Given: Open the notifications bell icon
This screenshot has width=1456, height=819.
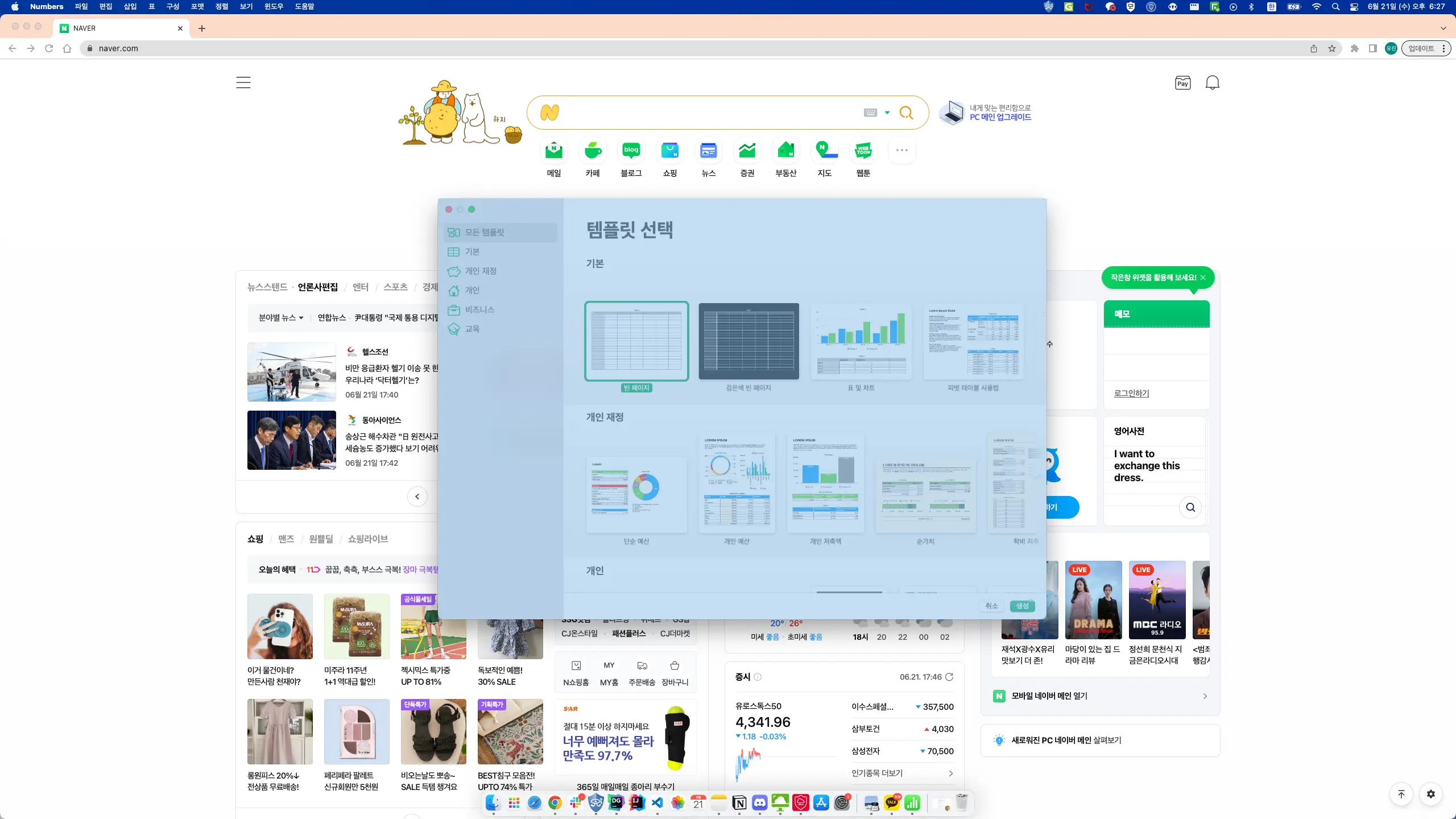Looking at the screenshot, I should [x=1212, y=83].
